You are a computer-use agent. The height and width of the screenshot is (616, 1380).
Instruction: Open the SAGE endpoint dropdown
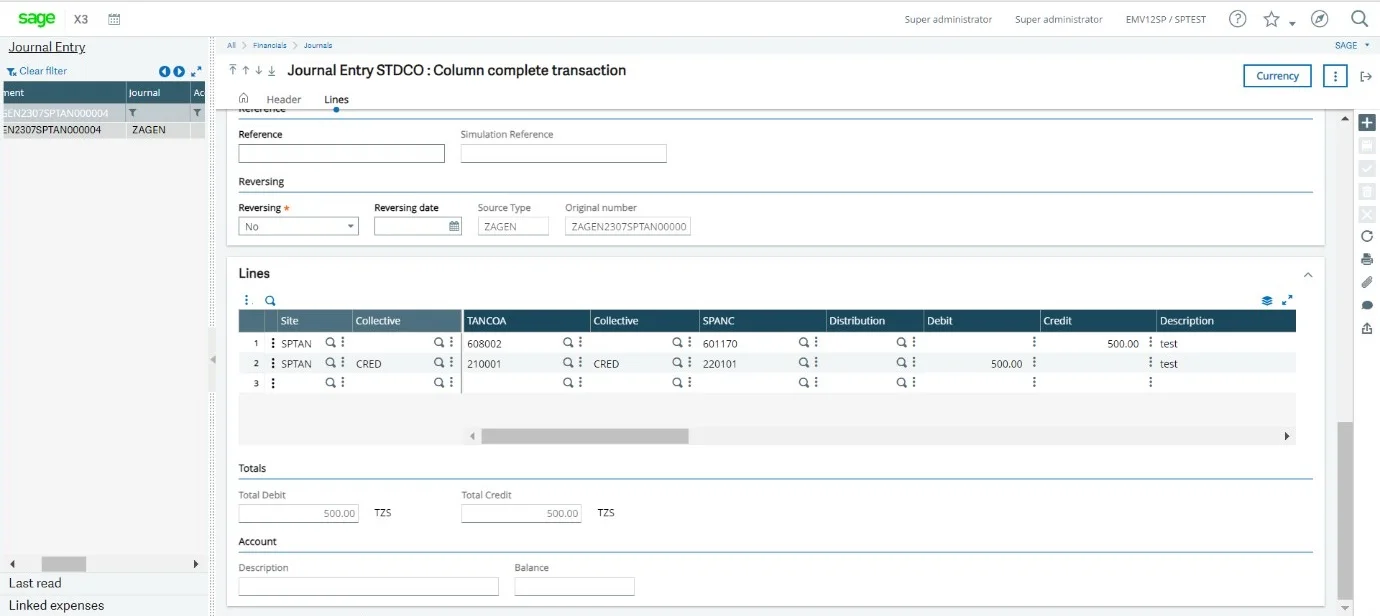coord(1352,45)
